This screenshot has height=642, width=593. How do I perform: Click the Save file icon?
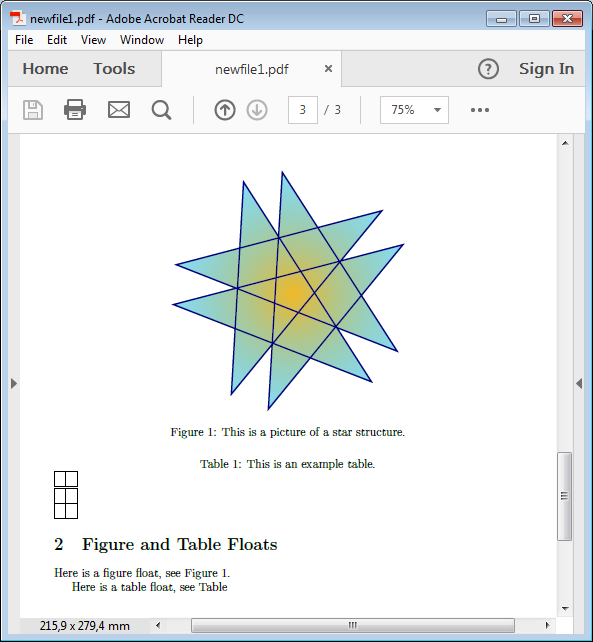(x=33, y=110)
